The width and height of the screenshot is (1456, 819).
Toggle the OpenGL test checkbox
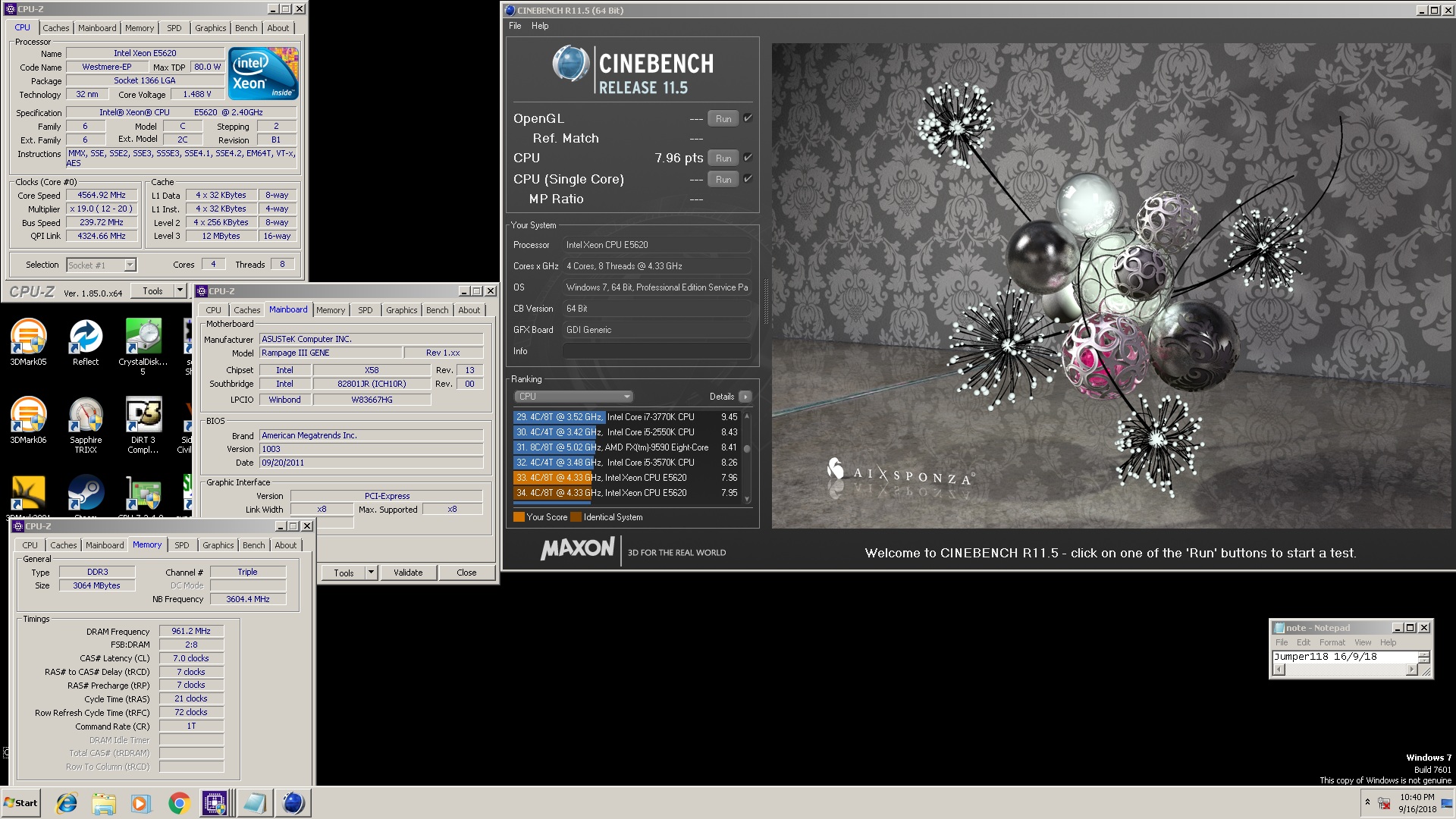[748, 118]
